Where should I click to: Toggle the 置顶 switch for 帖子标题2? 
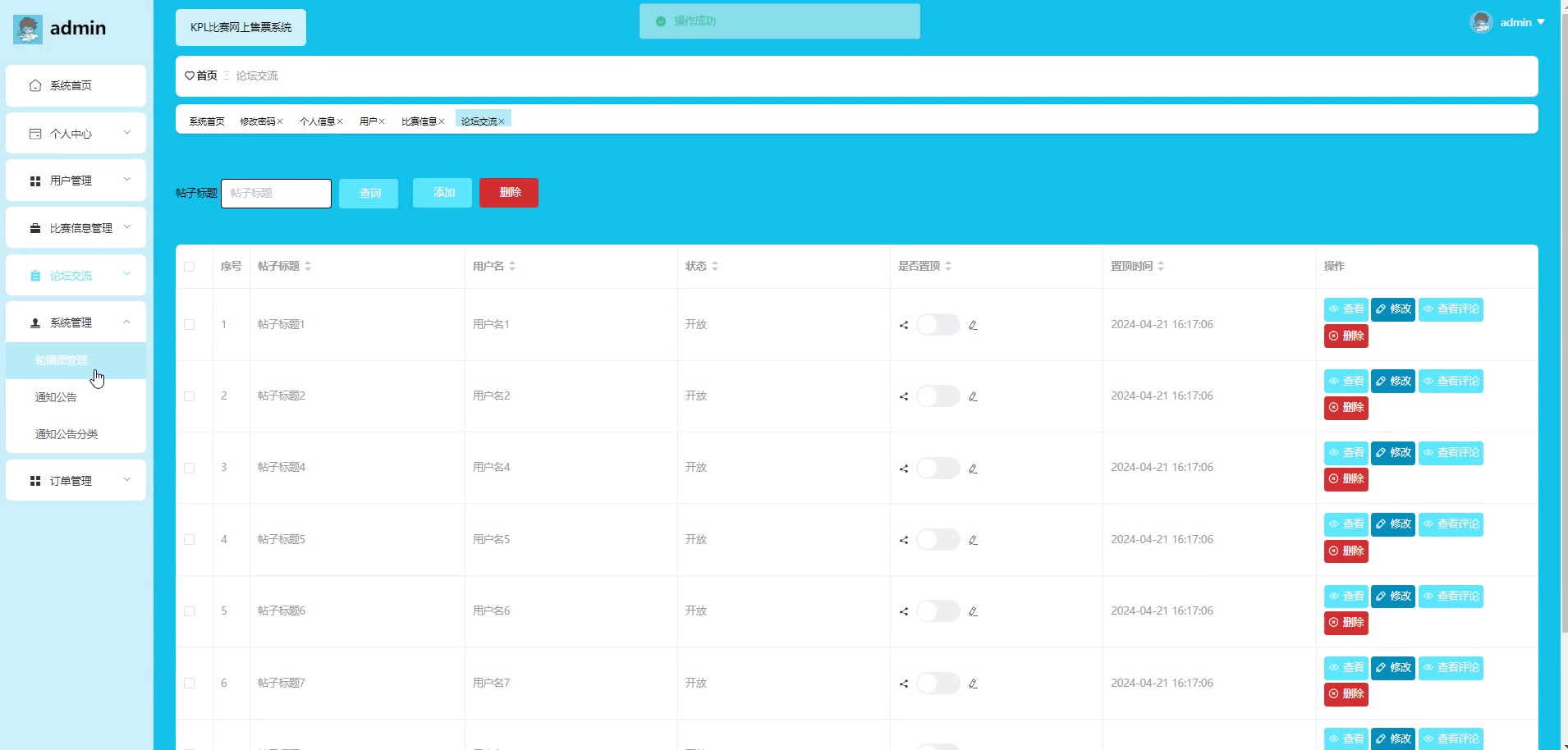pyautogui.click(x=938, y=396)
